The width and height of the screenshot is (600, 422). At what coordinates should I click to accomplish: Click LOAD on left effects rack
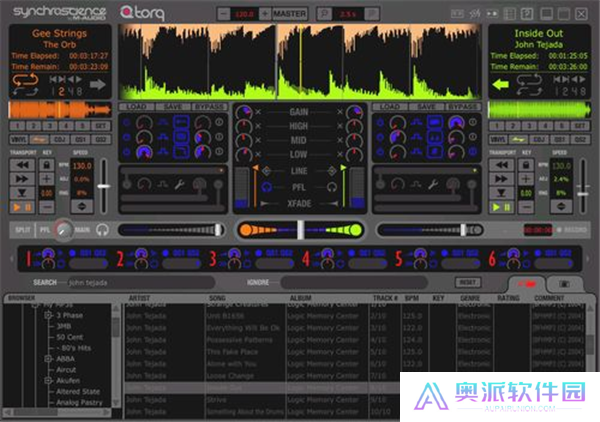click(137, 107)
